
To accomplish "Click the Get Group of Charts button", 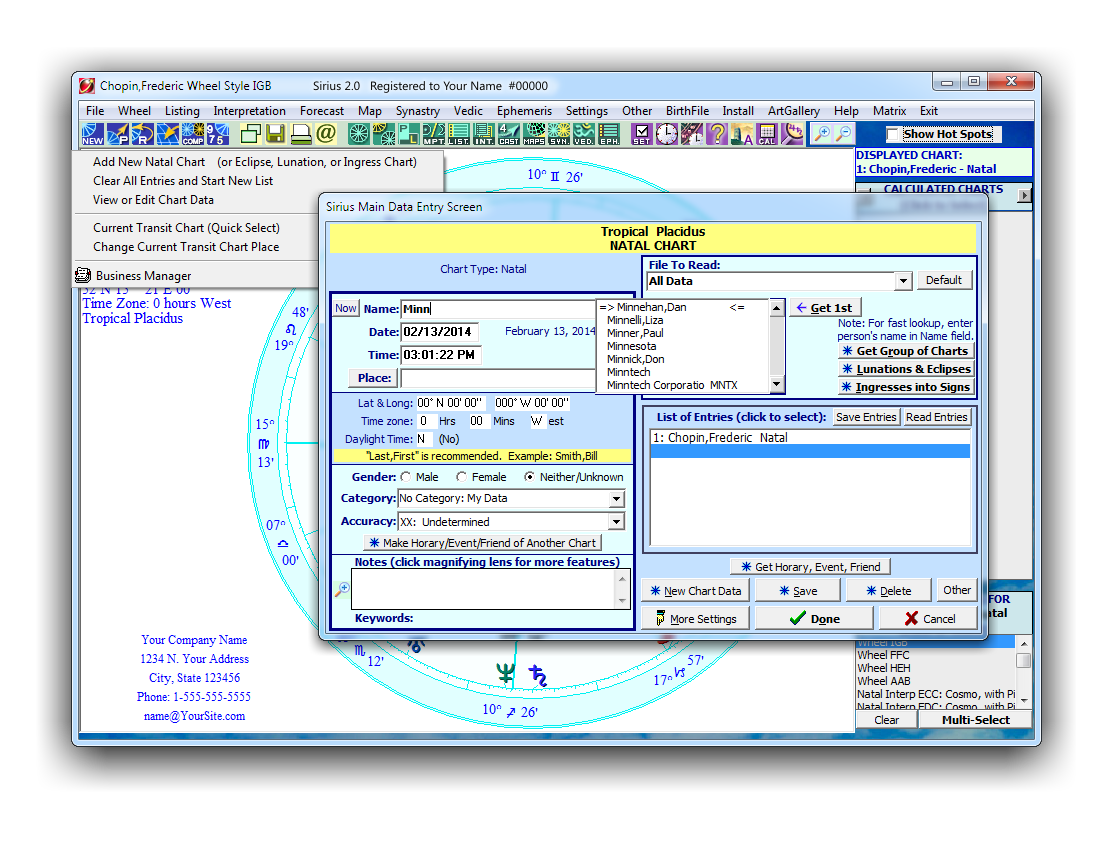I will tap(906, 351).
